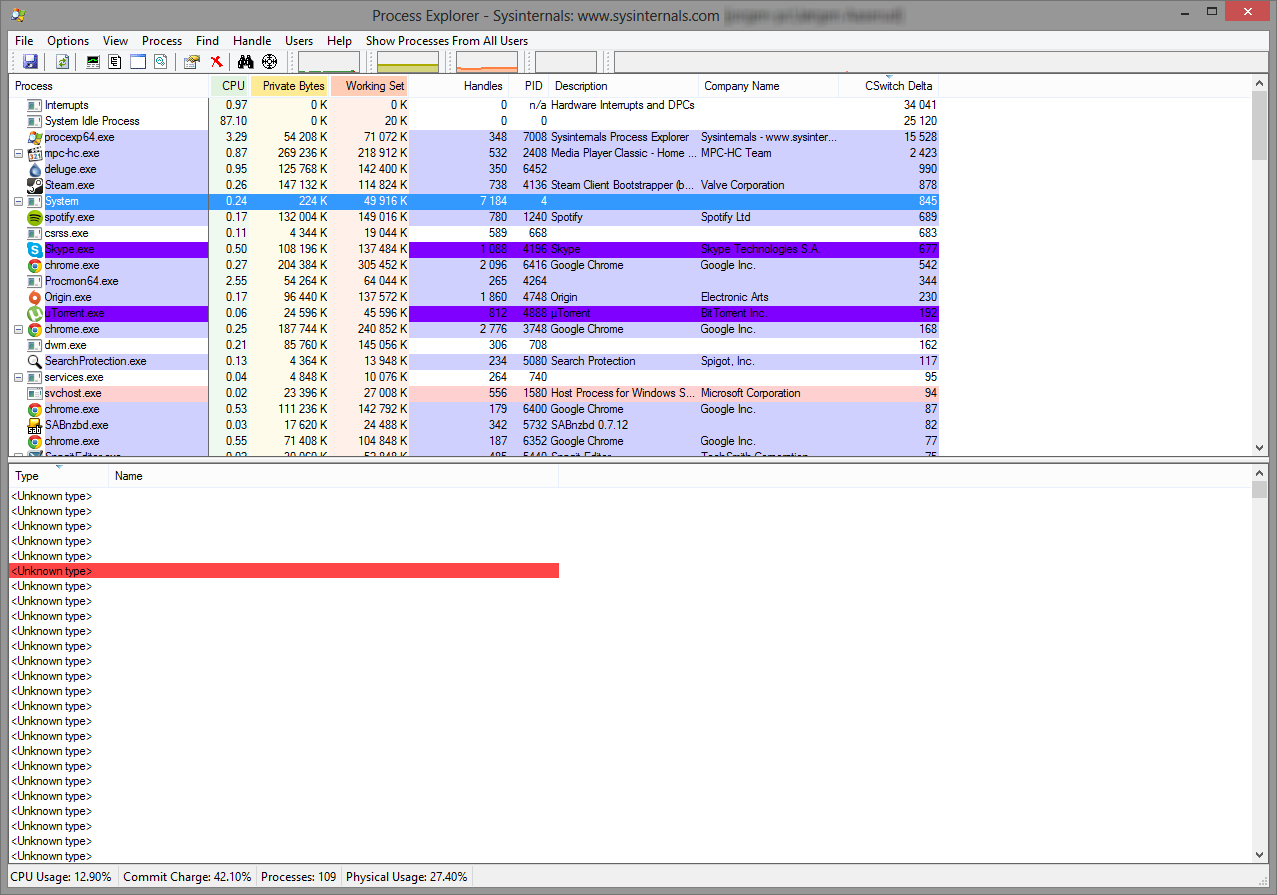Click the Save toolbar icon

pyautogui.click(x=30, y=62)
